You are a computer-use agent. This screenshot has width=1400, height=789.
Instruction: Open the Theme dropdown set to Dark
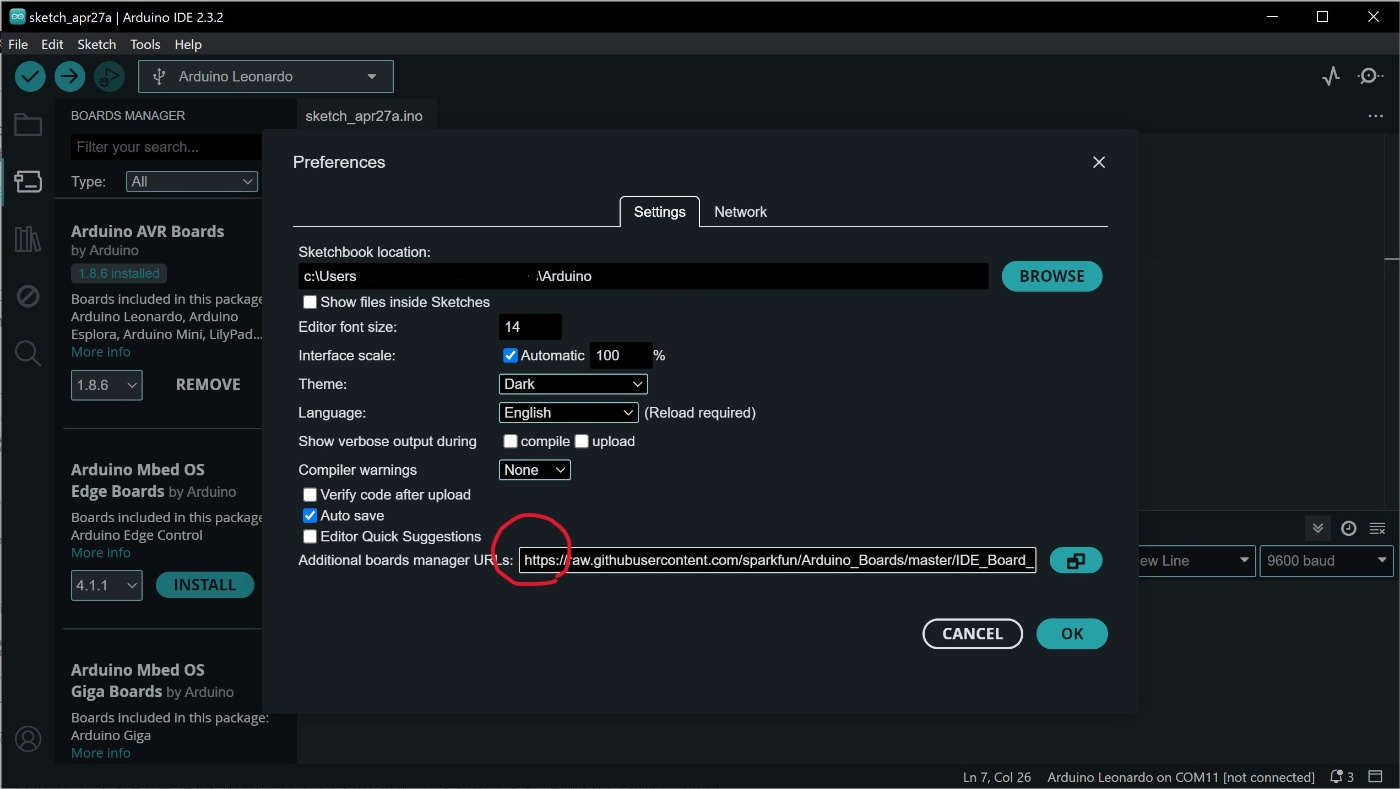click(x=573, y=384)
